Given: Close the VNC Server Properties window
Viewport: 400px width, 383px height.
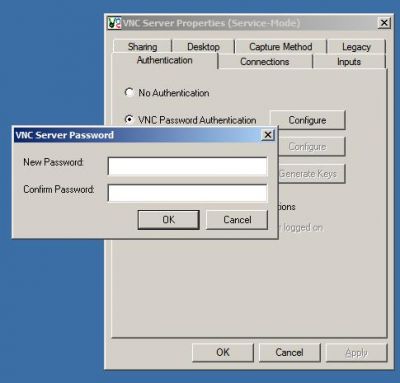Looking at the screenshot, I should point(384,23).
